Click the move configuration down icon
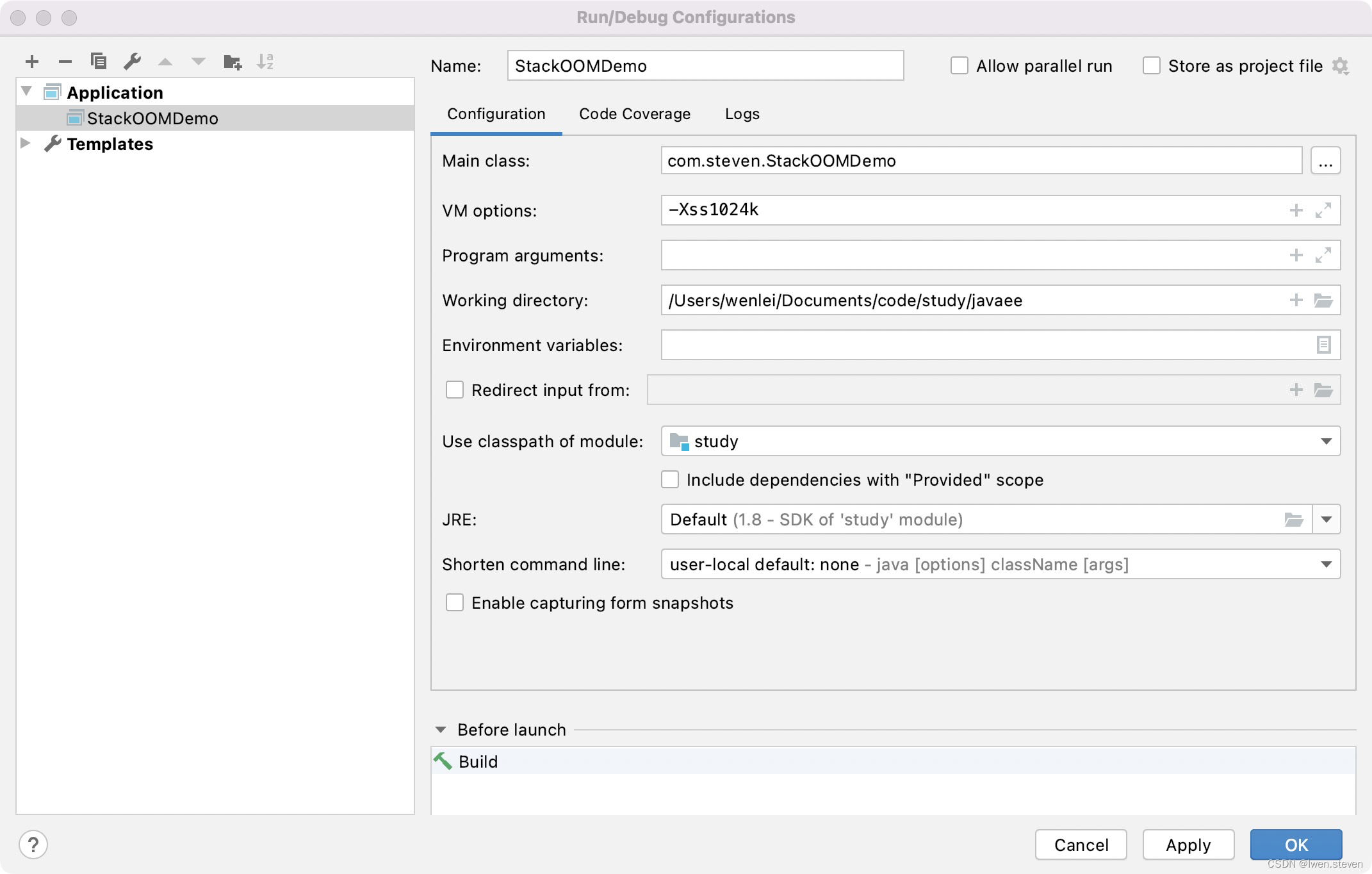This screenshot has height=874, width=1372. (197, 62)
